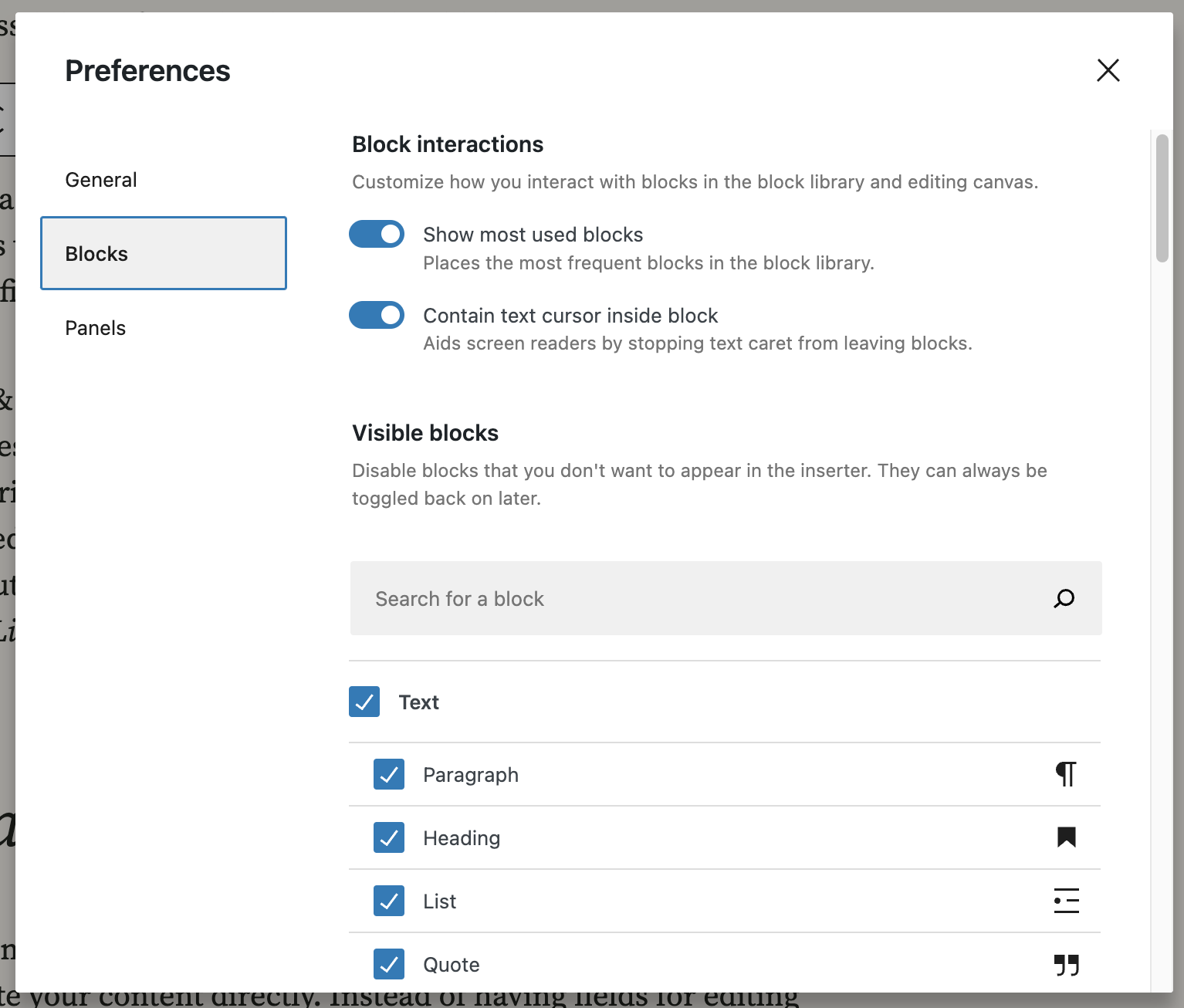Click the preferences panel scrollbar
This screenshot has height=1008, width=1184.
(1162, 199)
